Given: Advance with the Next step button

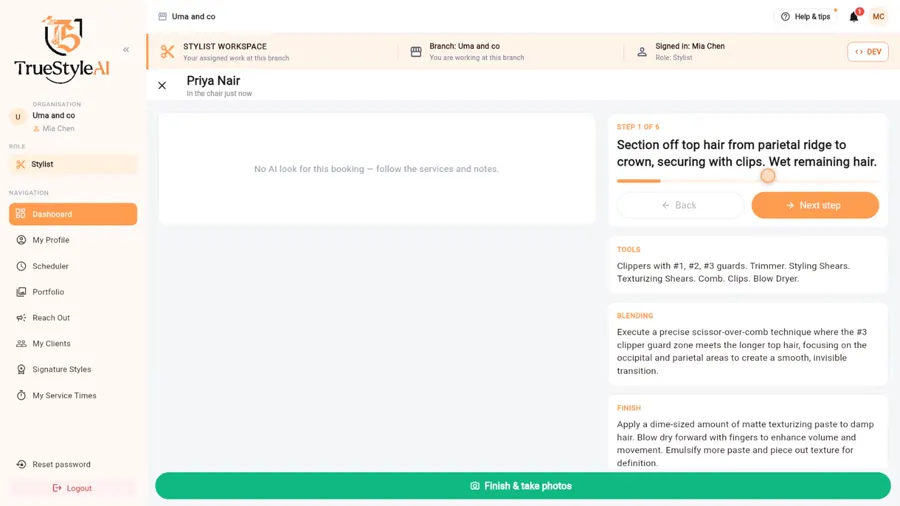Looking at the screenshot, I should [x=815, y=205].
